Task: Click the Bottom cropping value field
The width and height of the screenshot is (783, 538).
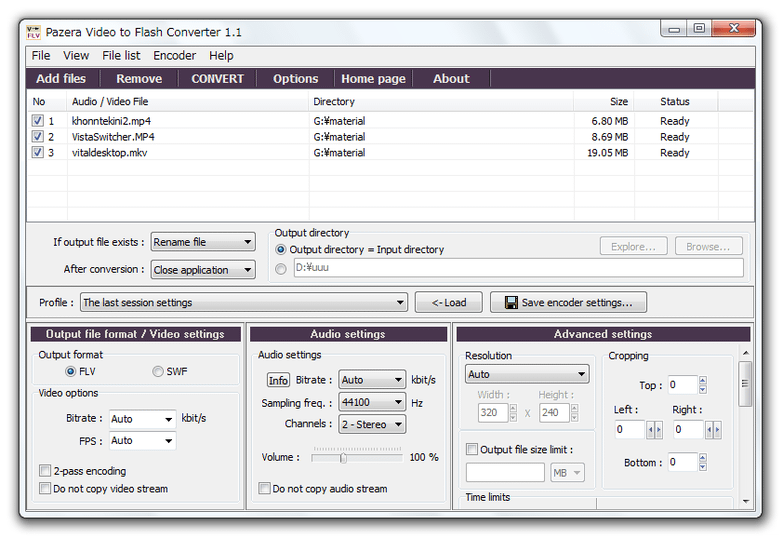Action: pos(682,462)
